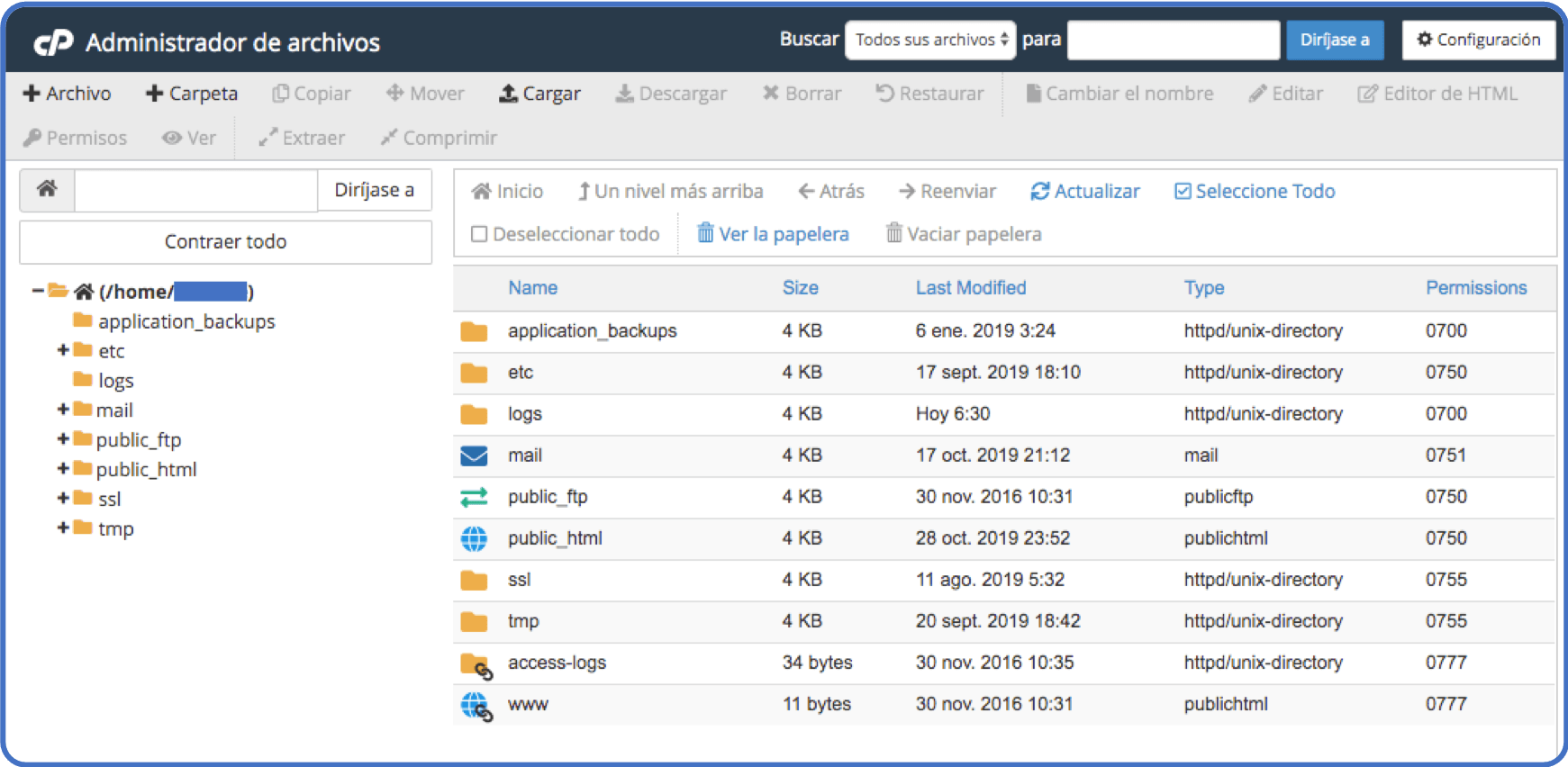1568x767 pixels.
Task: Select application_backups in the folder tree
Action: (x=186, y=321)
